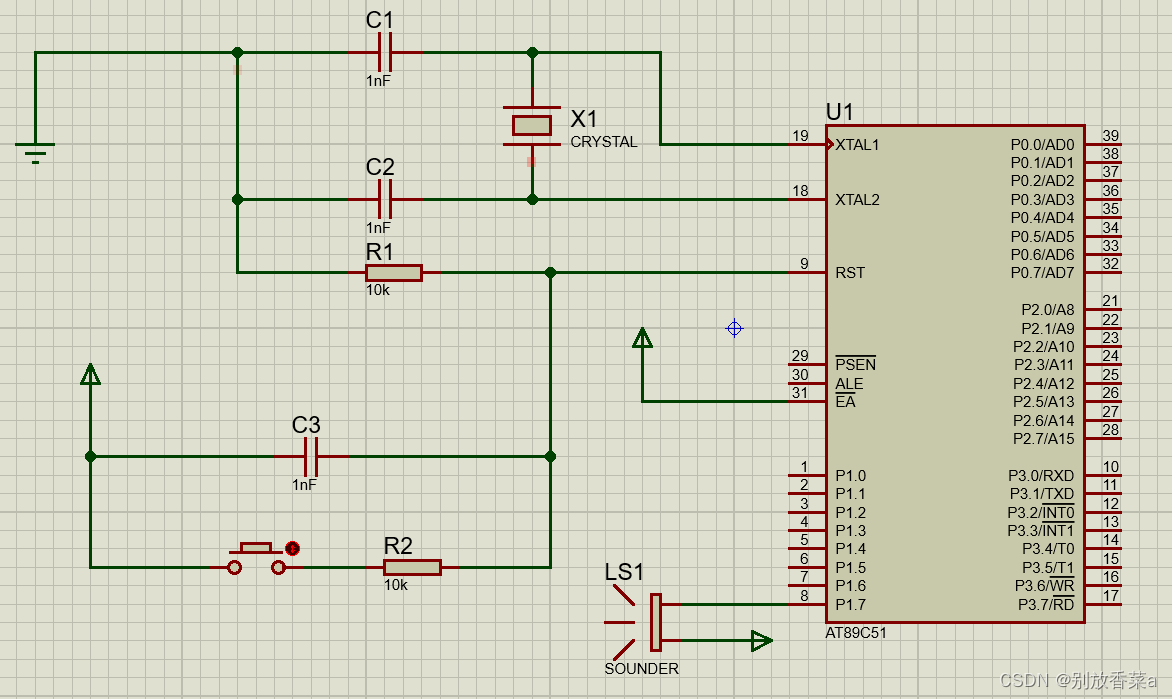Screen dimensions: 1172x699
Task: Click the R2 reference label
Action: pyautogui.click(x=398, y=546)
